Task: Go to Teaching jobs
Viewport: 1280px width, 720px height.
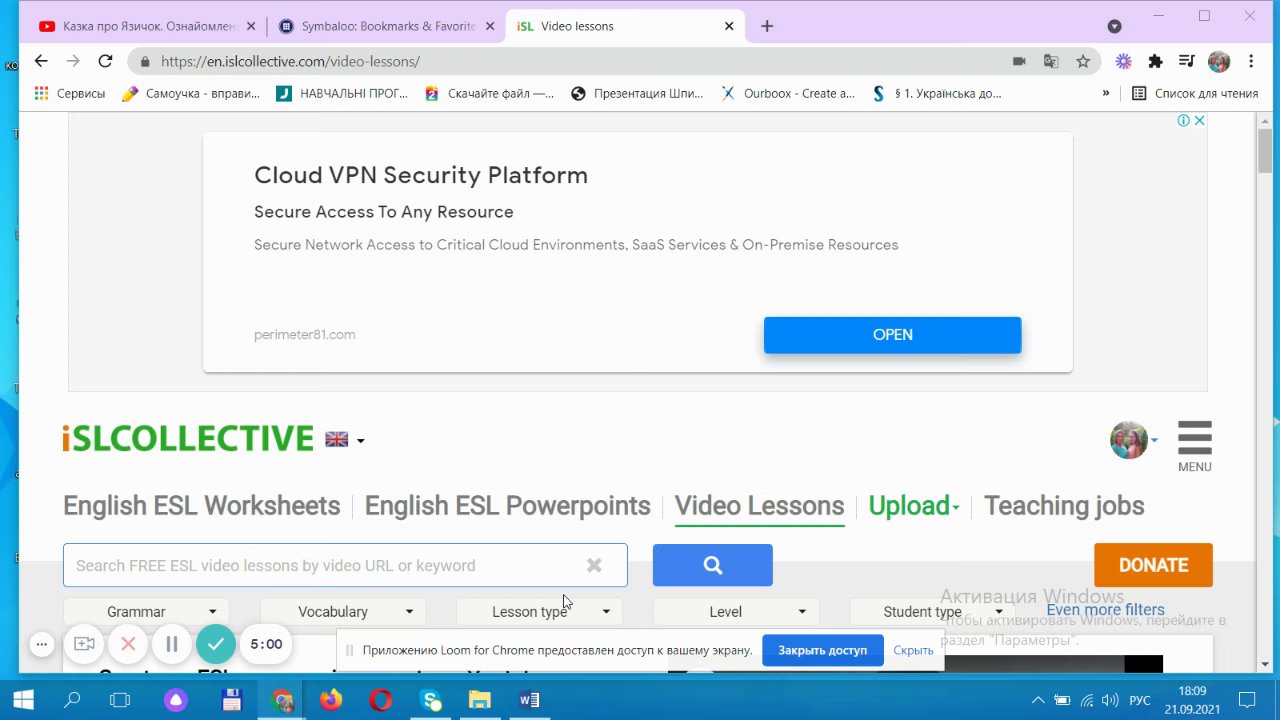Action: (1064, 506)
